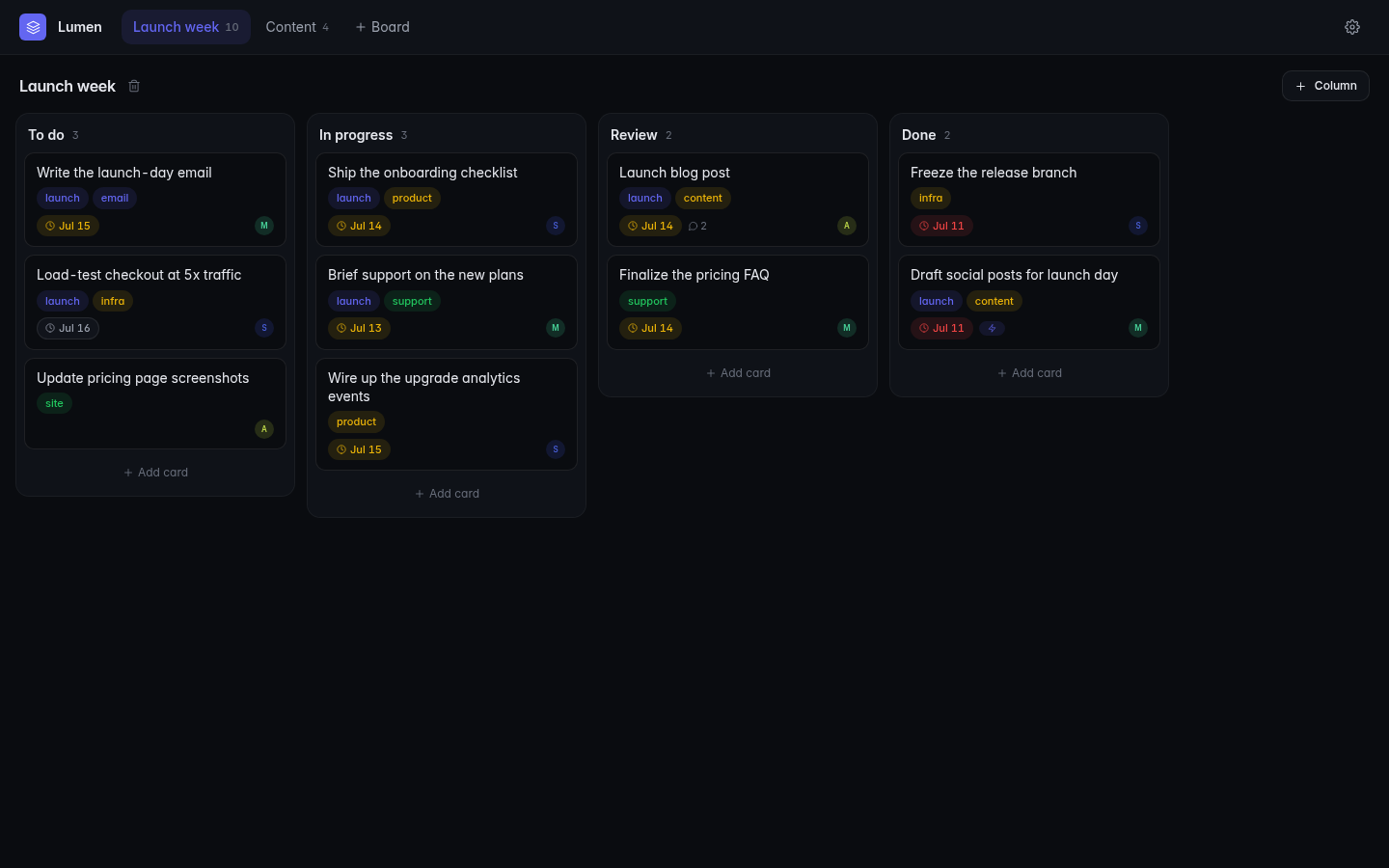Add card to the To do column

[x=155, y=473]
